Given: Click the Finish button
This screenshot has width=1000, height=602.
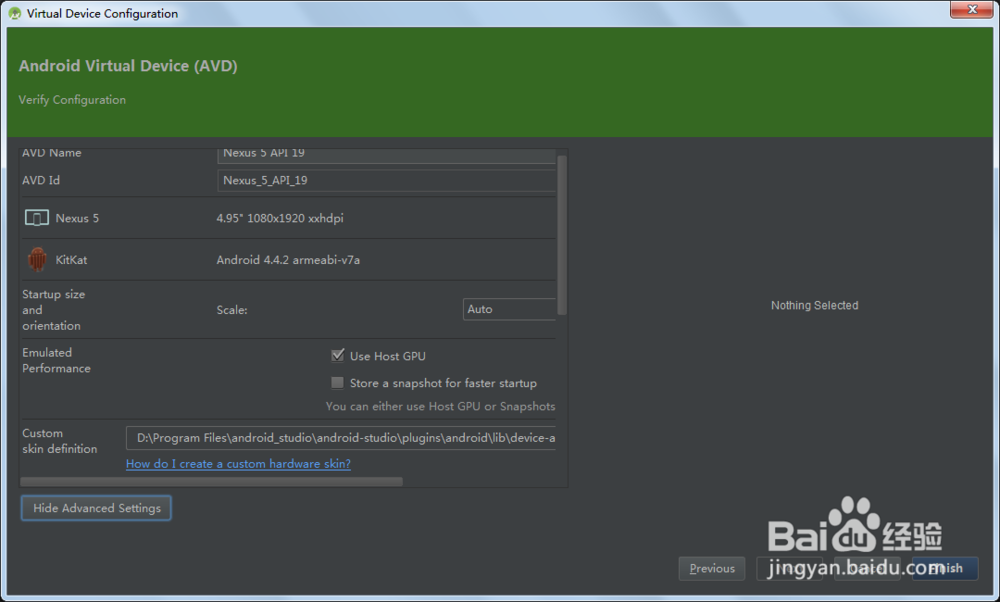Looking at the screenshot, I should click(x=945, y=568).
